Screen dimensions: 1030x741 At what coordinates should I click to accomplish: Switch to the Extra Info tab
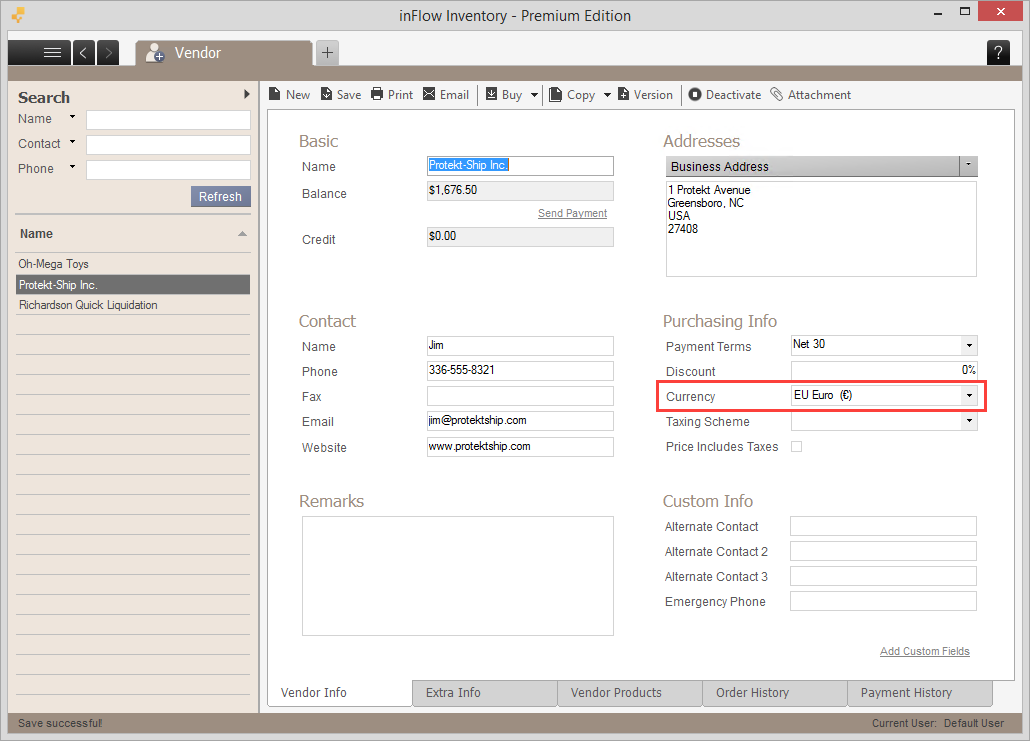(x=485, y=693)
